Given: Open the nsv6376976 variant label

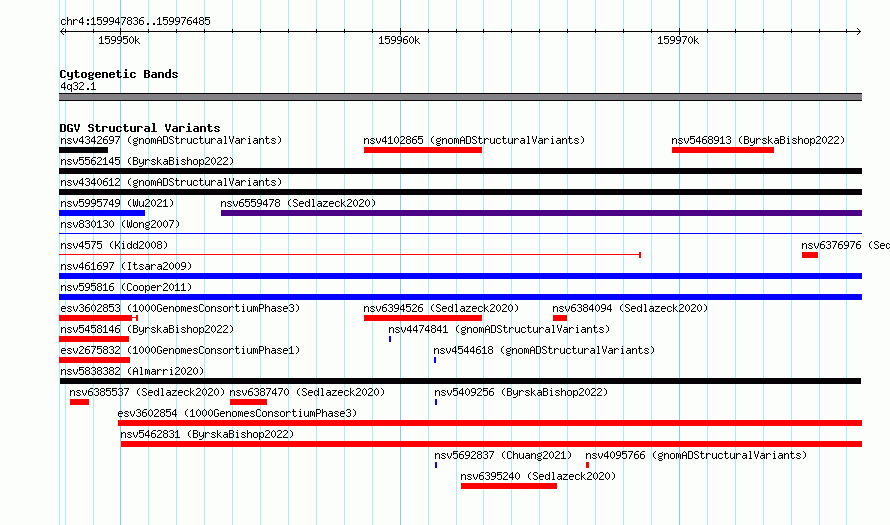Looking at the screenshot, I should 845,245.
